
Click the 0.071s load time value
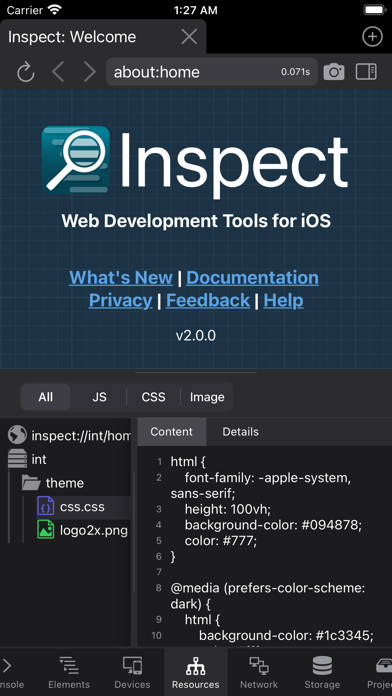tap(296, 72)
